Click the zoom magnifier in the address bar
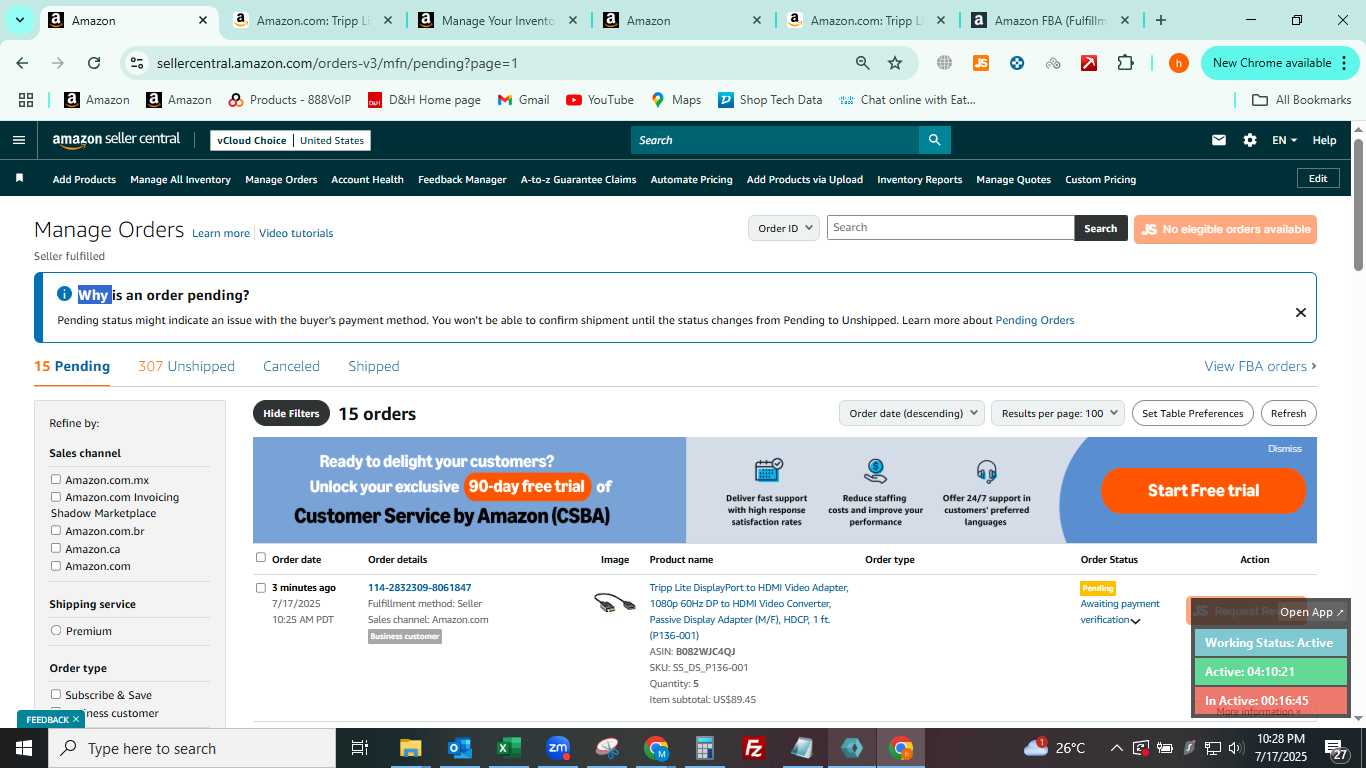The image size is (1366, 768). [x=862, y=63]
